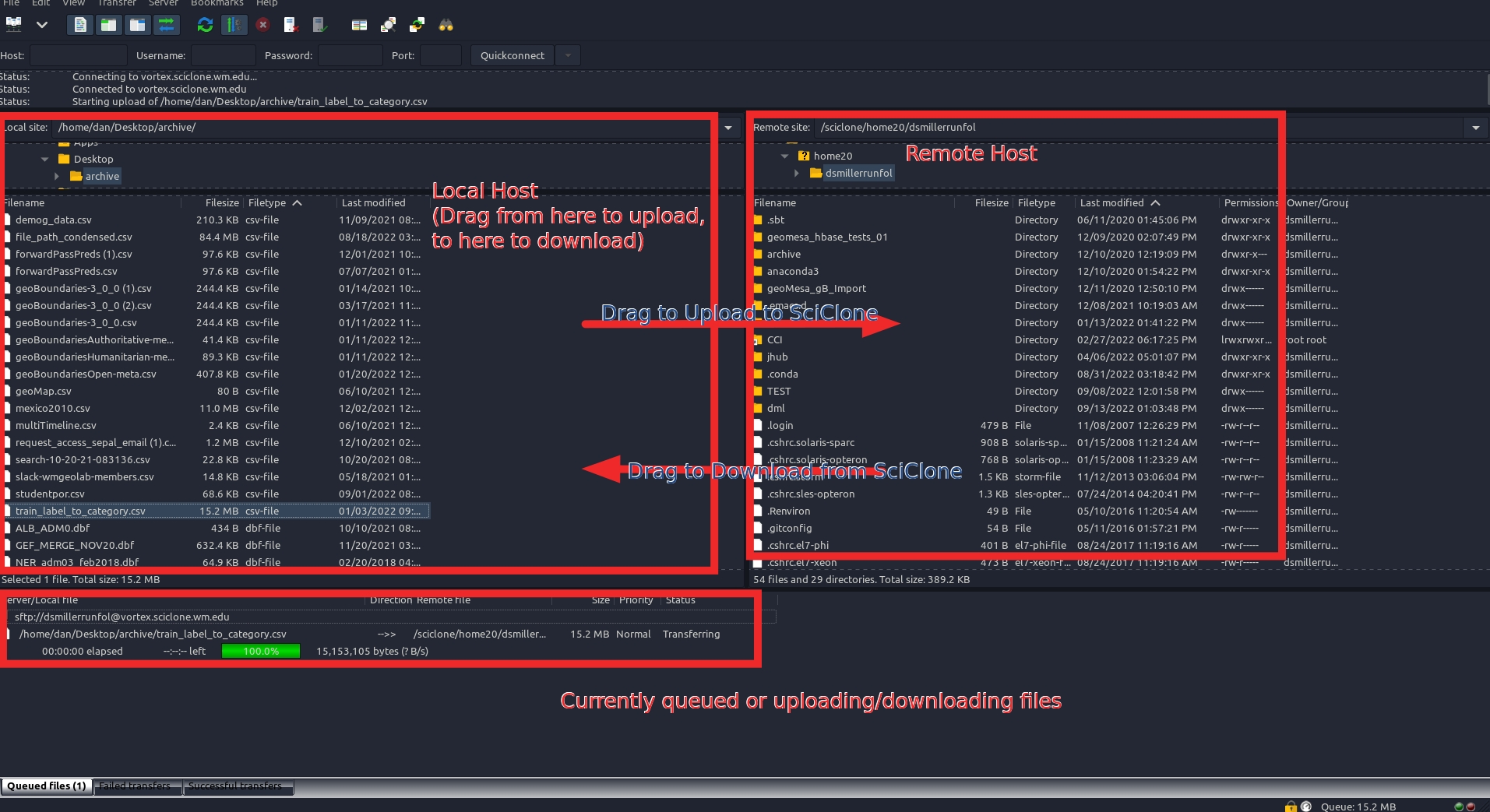The height and width of the screenshot is (812, 1490).
Task: Click the speed limits gauge icon
Action: pos(1306,807)
